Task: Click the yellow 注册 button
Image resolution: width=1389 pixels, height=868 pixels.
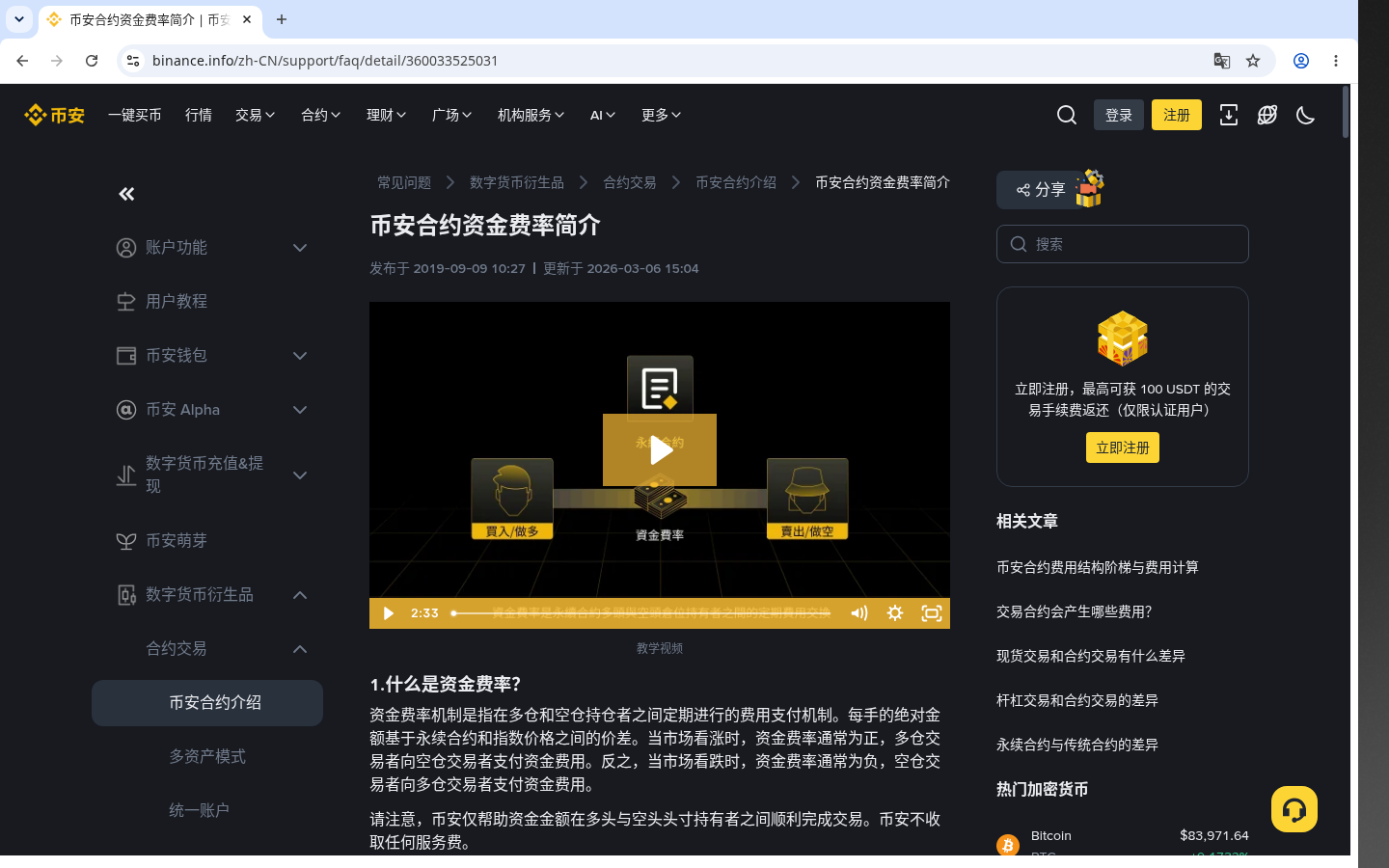Action: point(1177,115)
